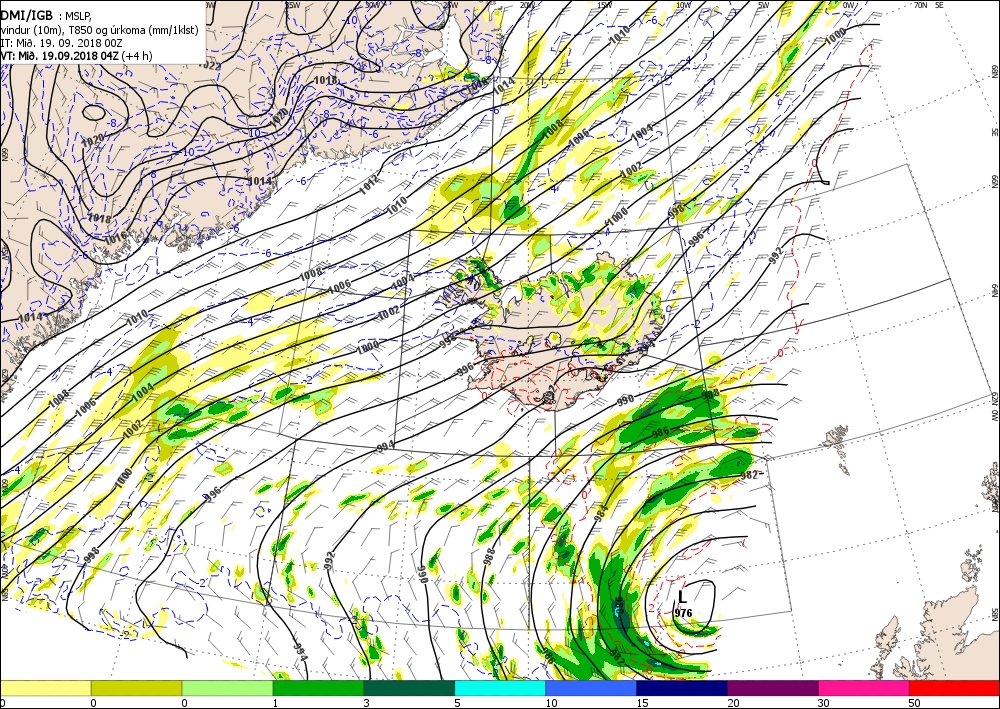Click the 'DMI/IGB : MSLP,' title line
Viewport: 1000px width, 709px height.
46,16
